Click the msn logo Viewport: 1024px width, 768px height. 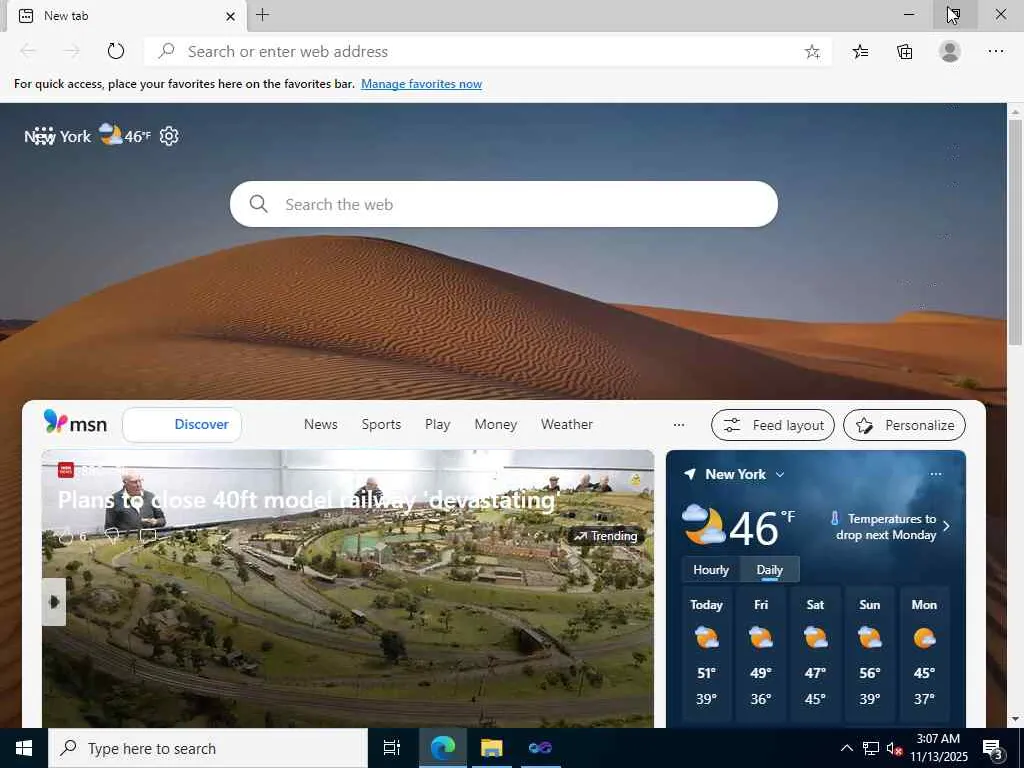pos(75,423)
